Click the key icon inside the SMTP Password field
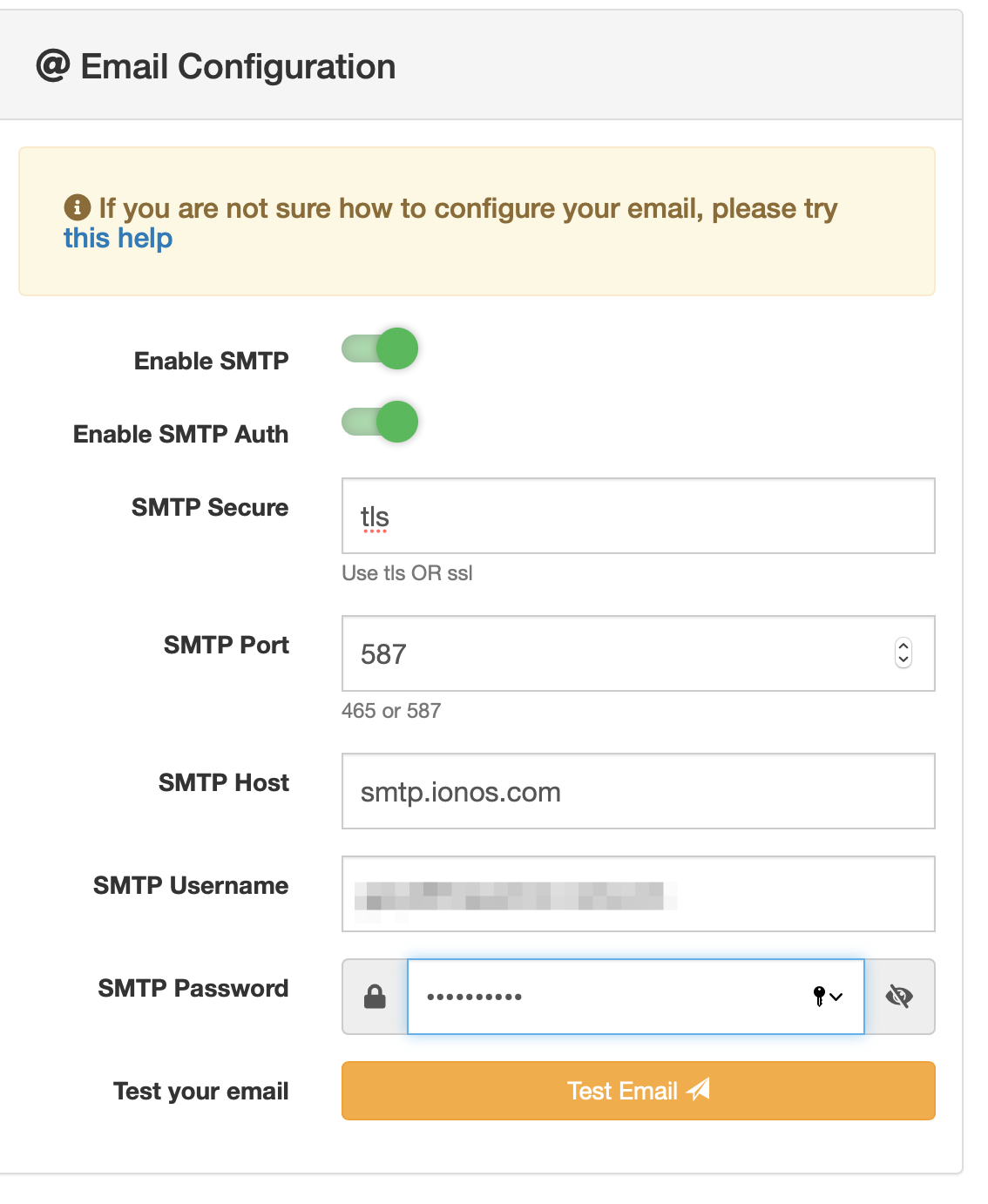Viewport: 988px width, 1204px height. click(818, 998)
